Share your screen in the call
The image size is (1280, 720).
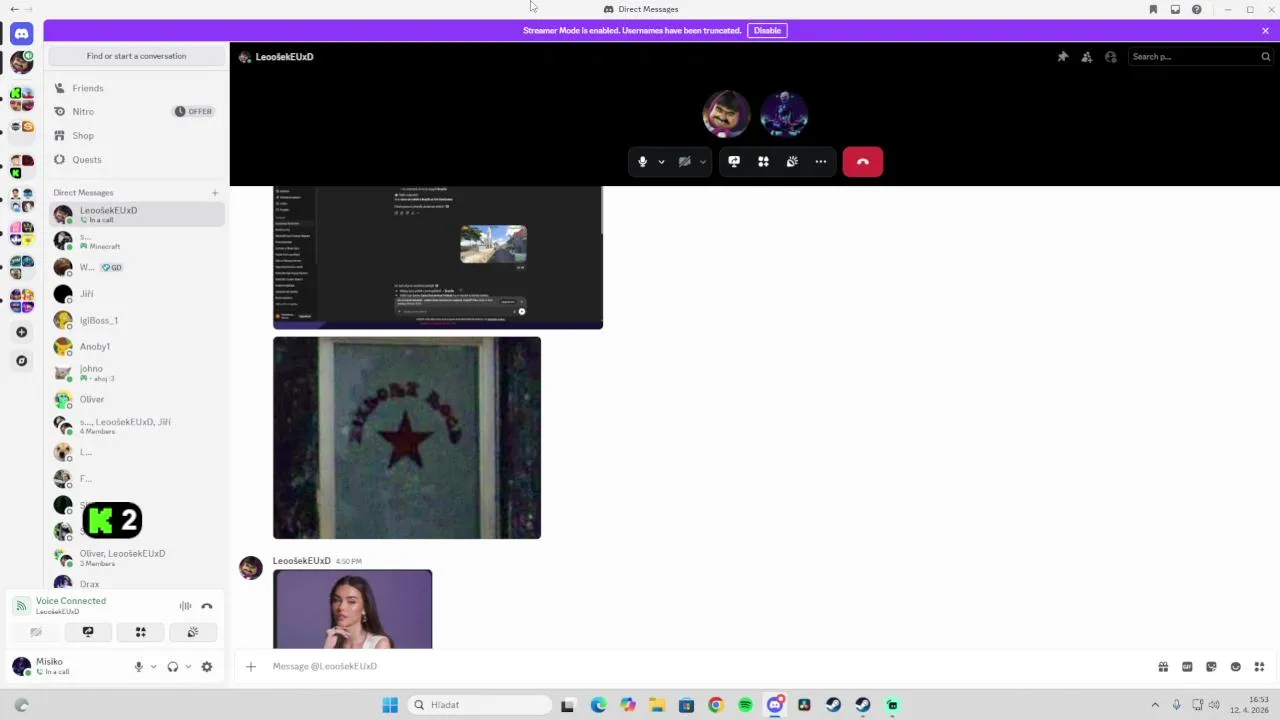[x=734, y=162]
